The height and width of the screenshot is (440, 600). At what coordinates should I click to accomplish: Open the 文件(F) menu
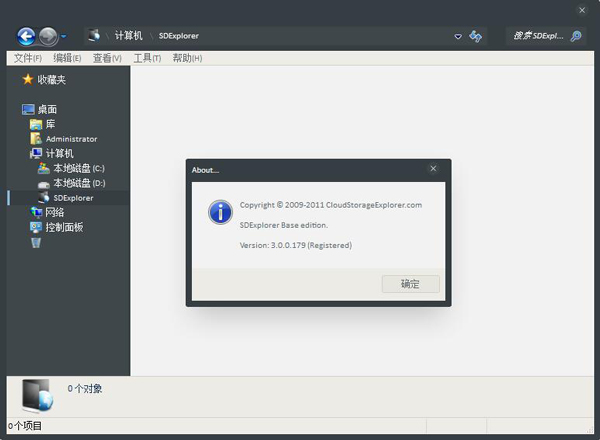[28, 58]
